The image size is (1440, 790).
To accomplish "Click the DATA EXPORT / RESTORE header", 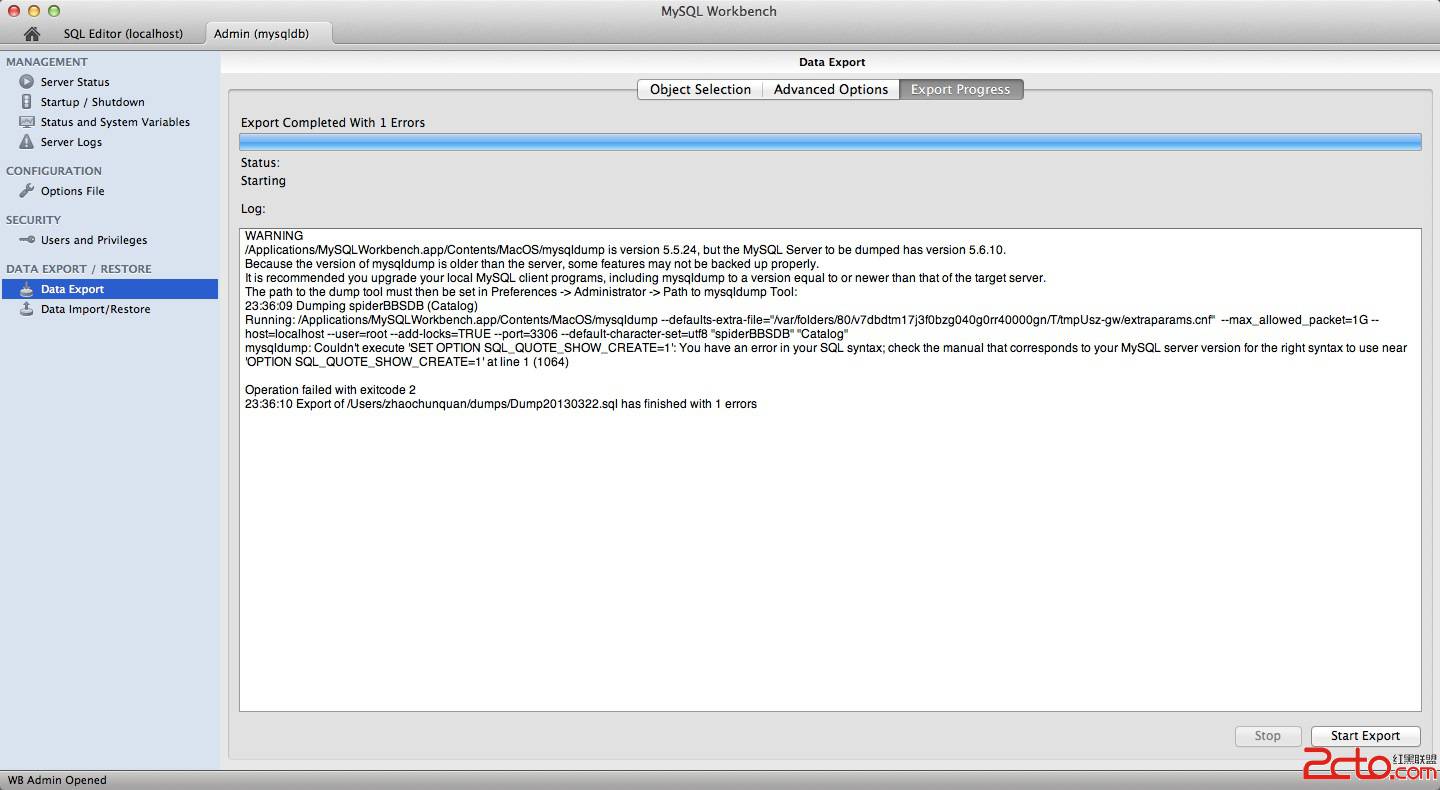I will tap(79, 269).
